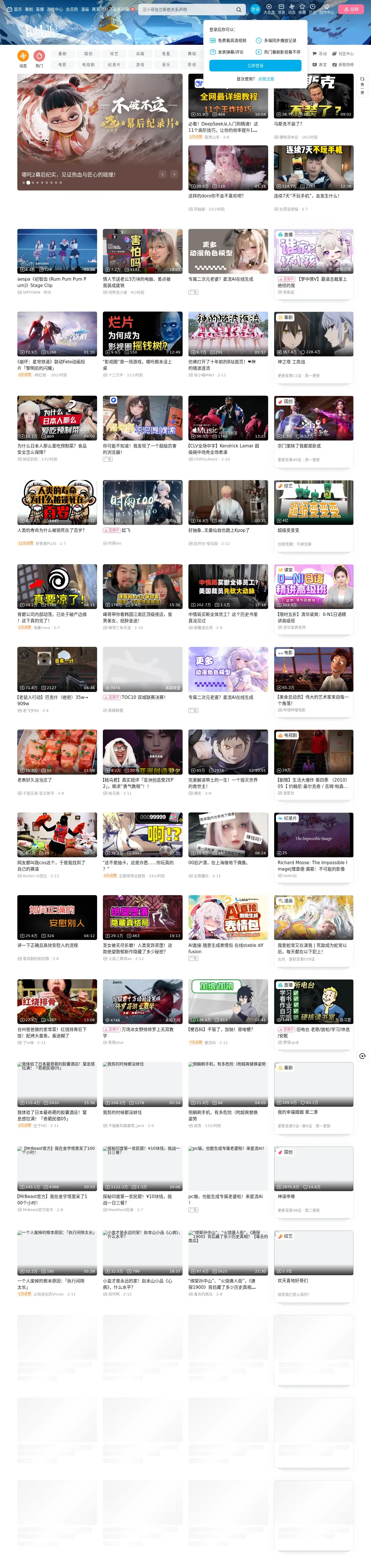Go to 番剧 in the top navigation bar
This screenshot has width=371, height=1568.
29,10
